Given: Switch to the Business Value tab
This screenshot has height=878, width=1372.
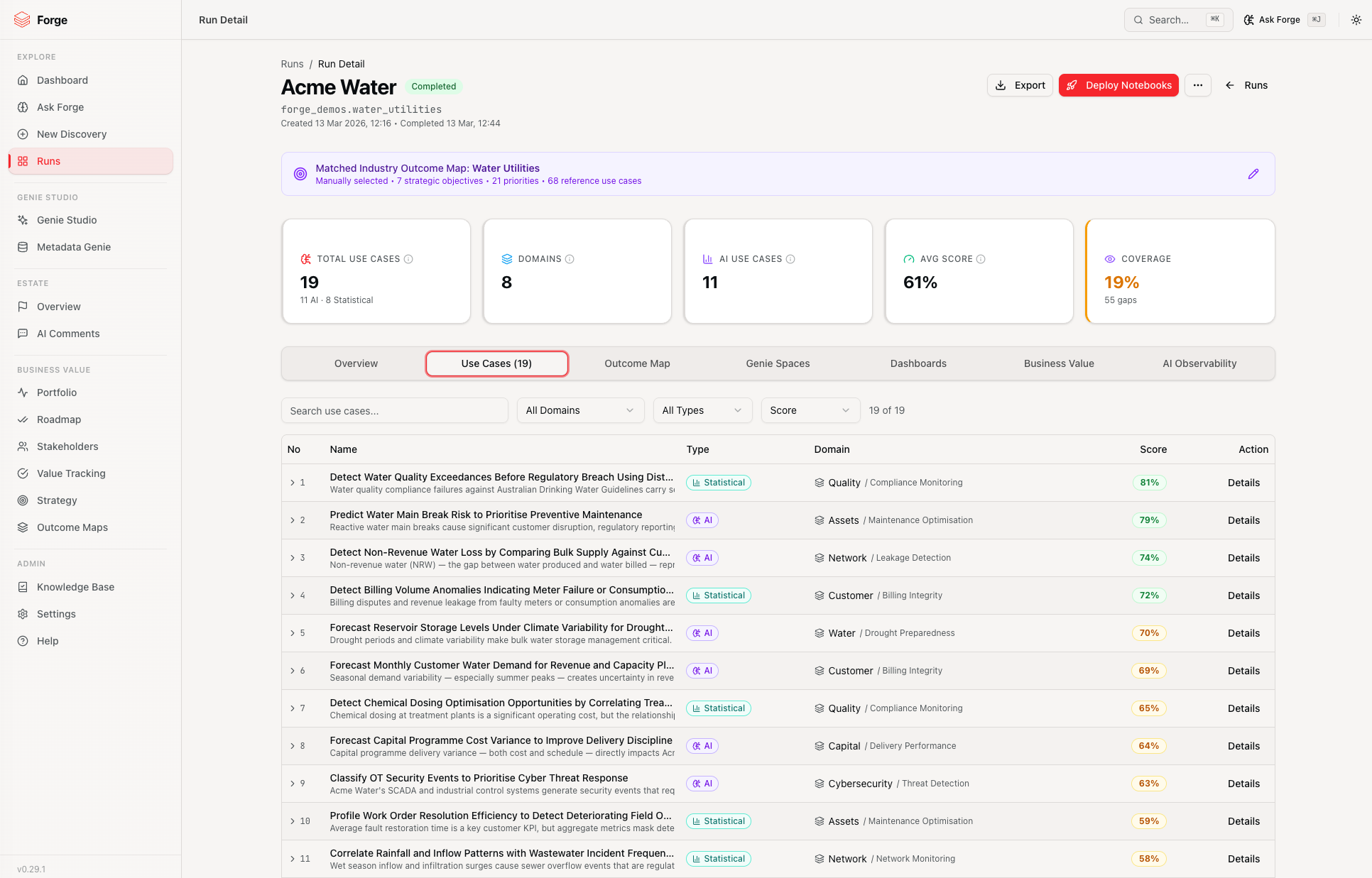Looking at the screenshot, I should [1059, 363].
